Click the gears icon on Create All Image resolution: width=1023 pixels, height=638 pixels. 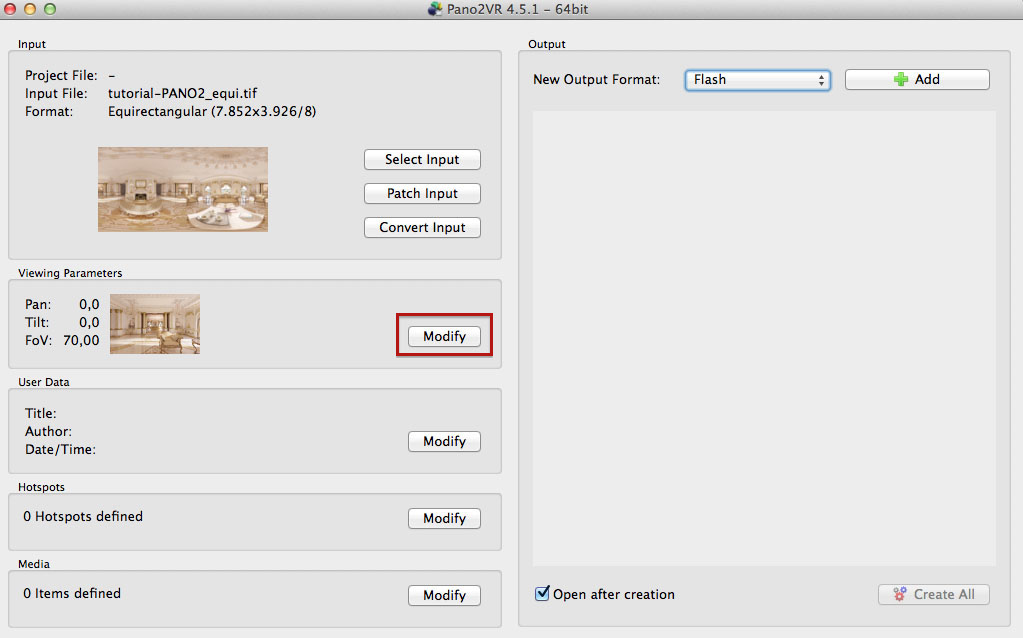click(x=900, y=594)
